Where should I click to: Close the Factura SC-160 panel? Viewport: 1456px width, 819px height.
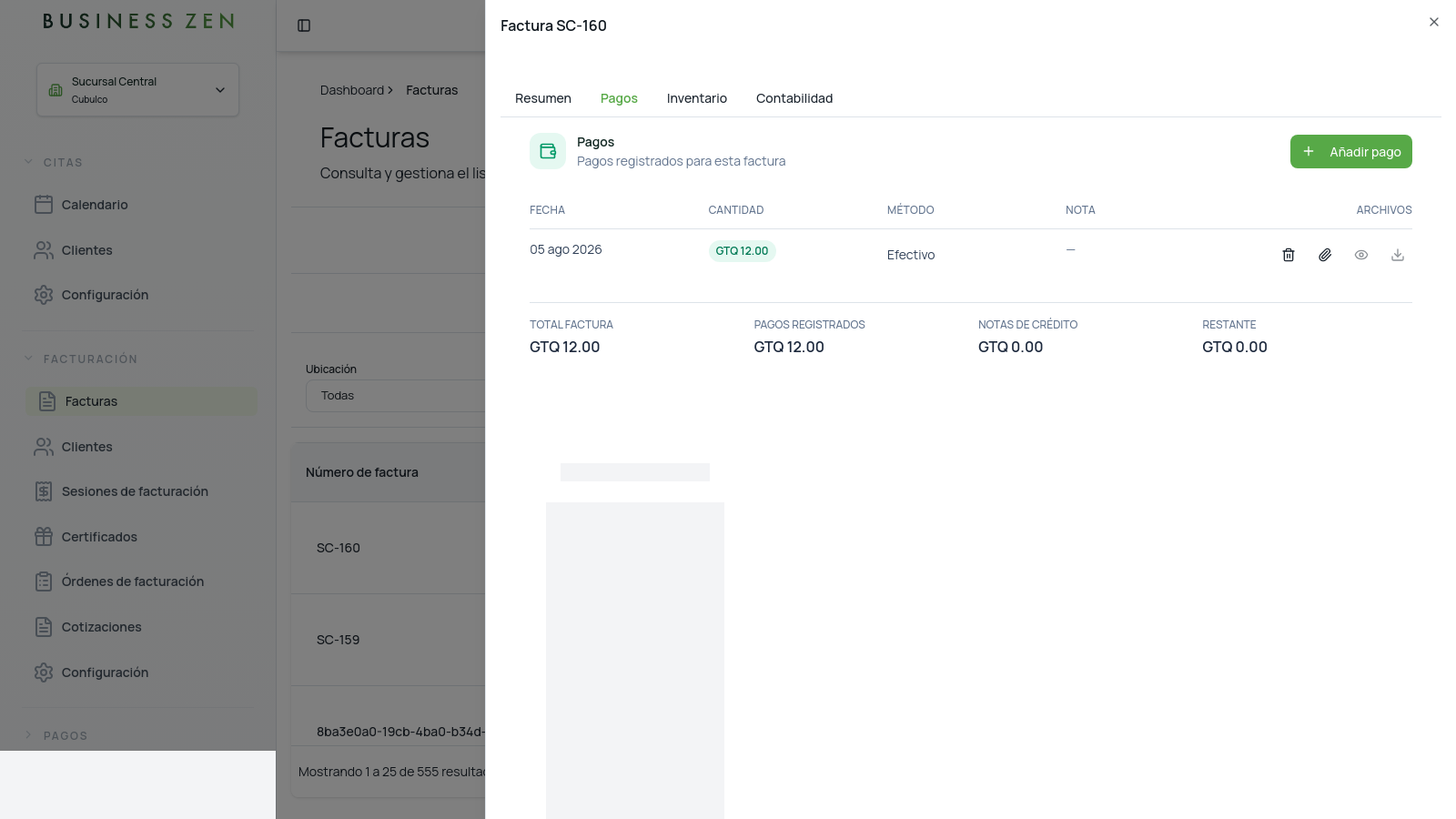click(x=1434, y=22)
